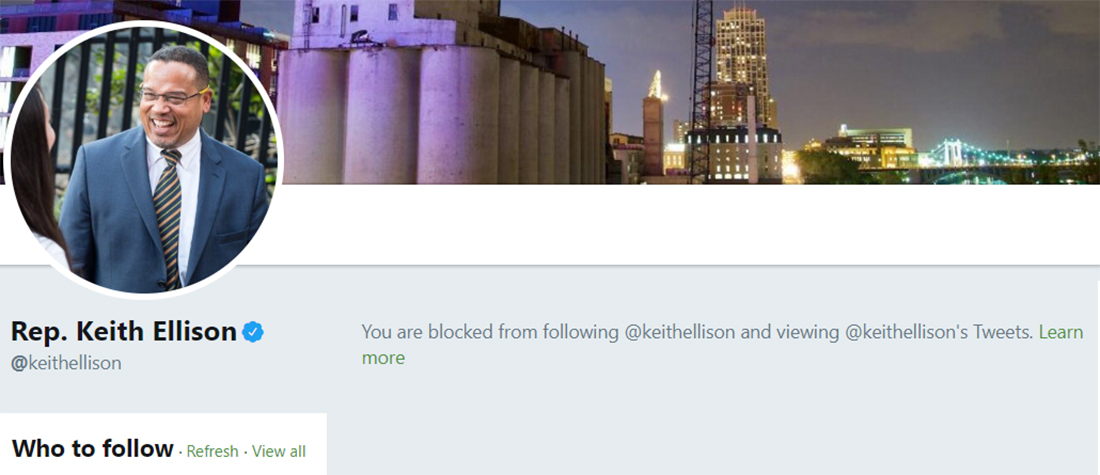The height and width of the screenshot is (475, 1100).
Task: Click the "@keithellison's Tweets" mention in the notice
Action: 939,331
